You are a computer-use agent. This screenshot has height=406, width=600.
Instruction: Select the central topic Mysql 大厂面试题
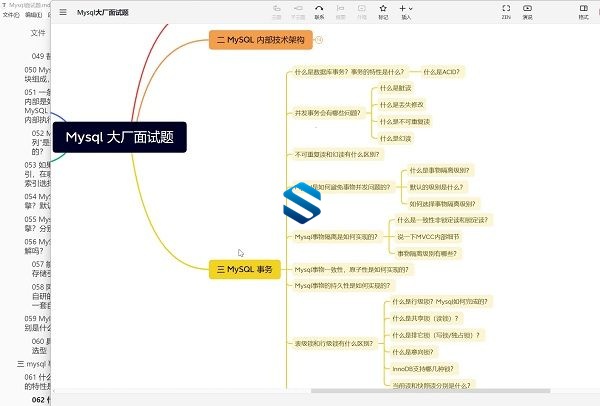click(x=120, y=137)
